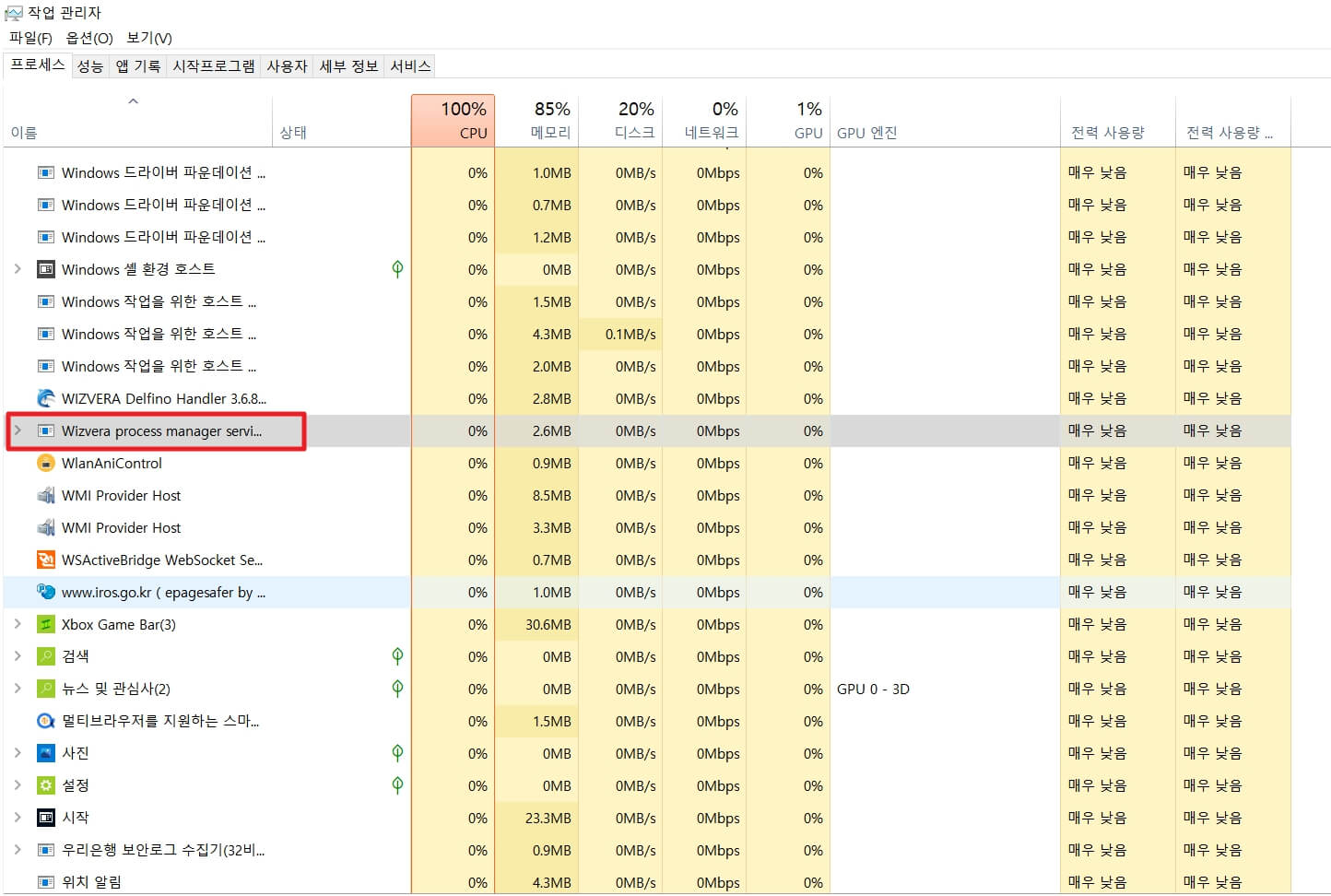Expand the Xbox Game Bar(3) group

(x=18, y=624)
